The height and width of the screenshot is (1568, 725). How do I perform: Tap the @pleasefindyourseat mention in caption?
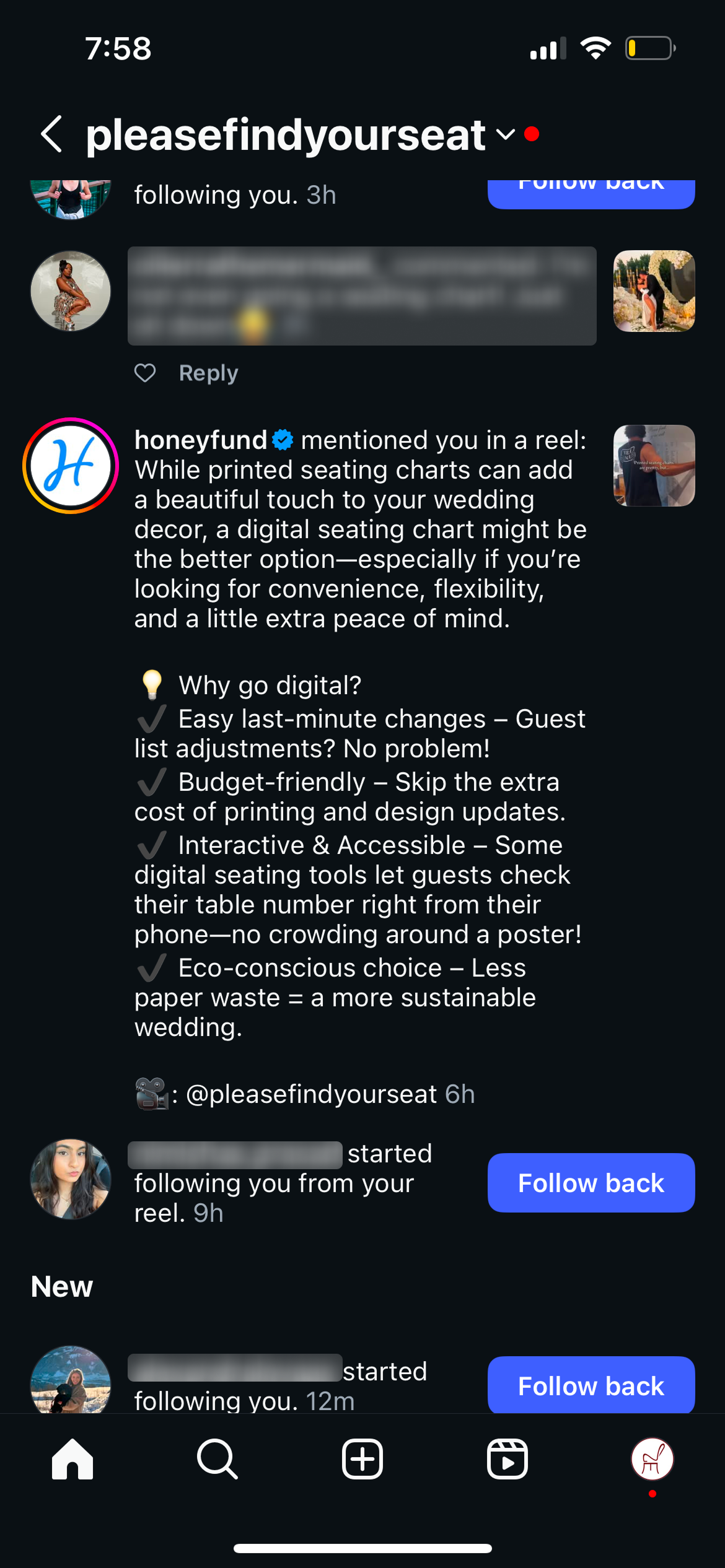click(312, 1094)
